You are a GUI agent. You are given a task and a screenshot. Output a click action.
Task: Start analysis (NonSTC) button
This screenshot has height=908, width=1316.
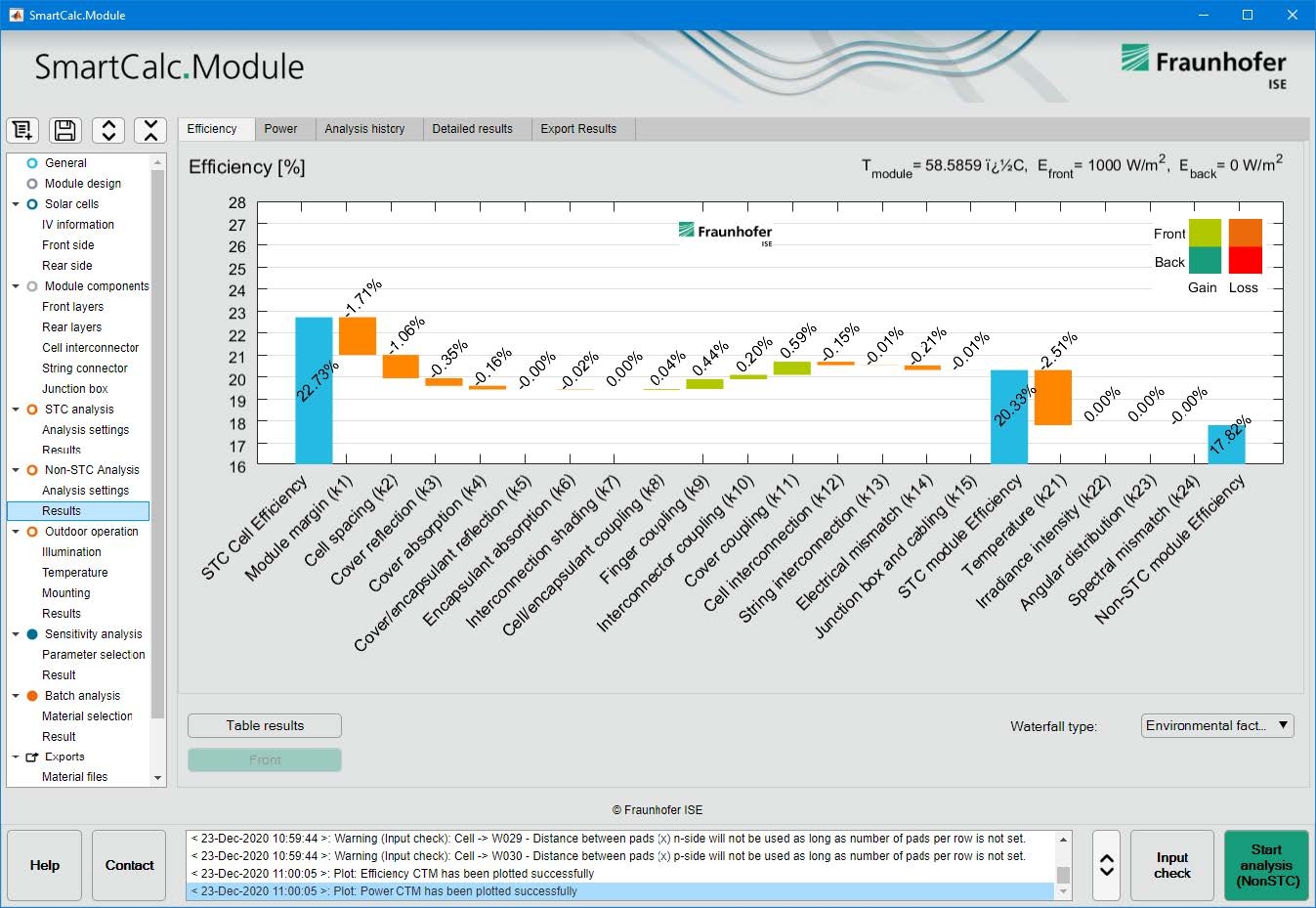(x=1266, y=865)
